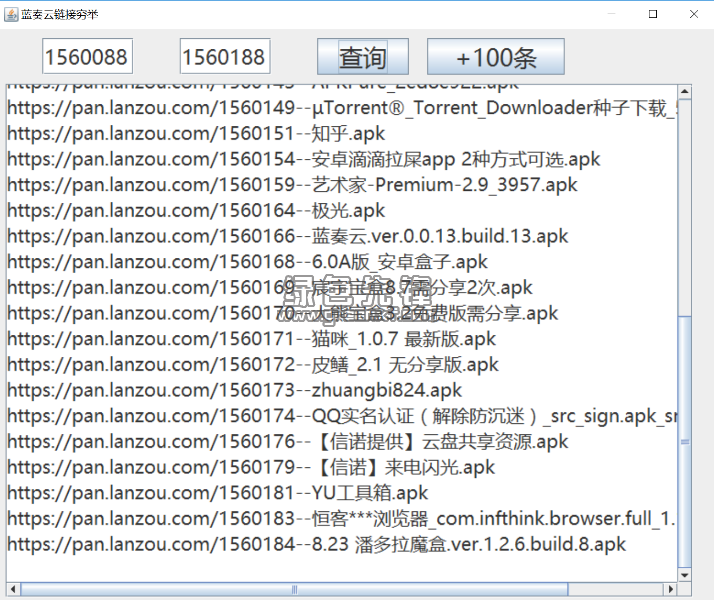
Task: Select the 猫咪_1.0.7 最新版.apk line
Action: (252, 339)
